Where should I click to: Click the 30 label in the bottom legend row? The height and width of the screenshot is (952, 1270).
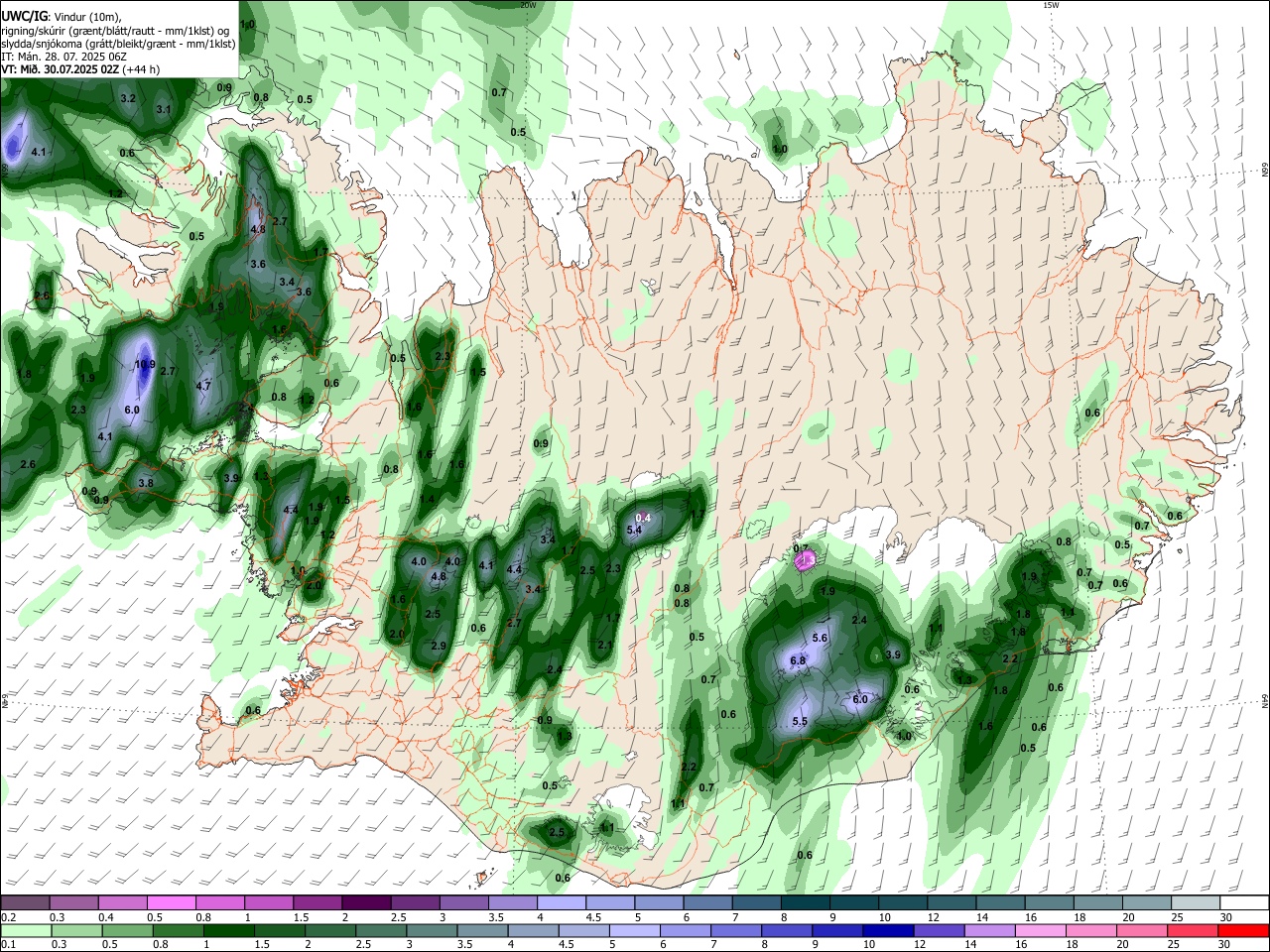(1226, 944)
